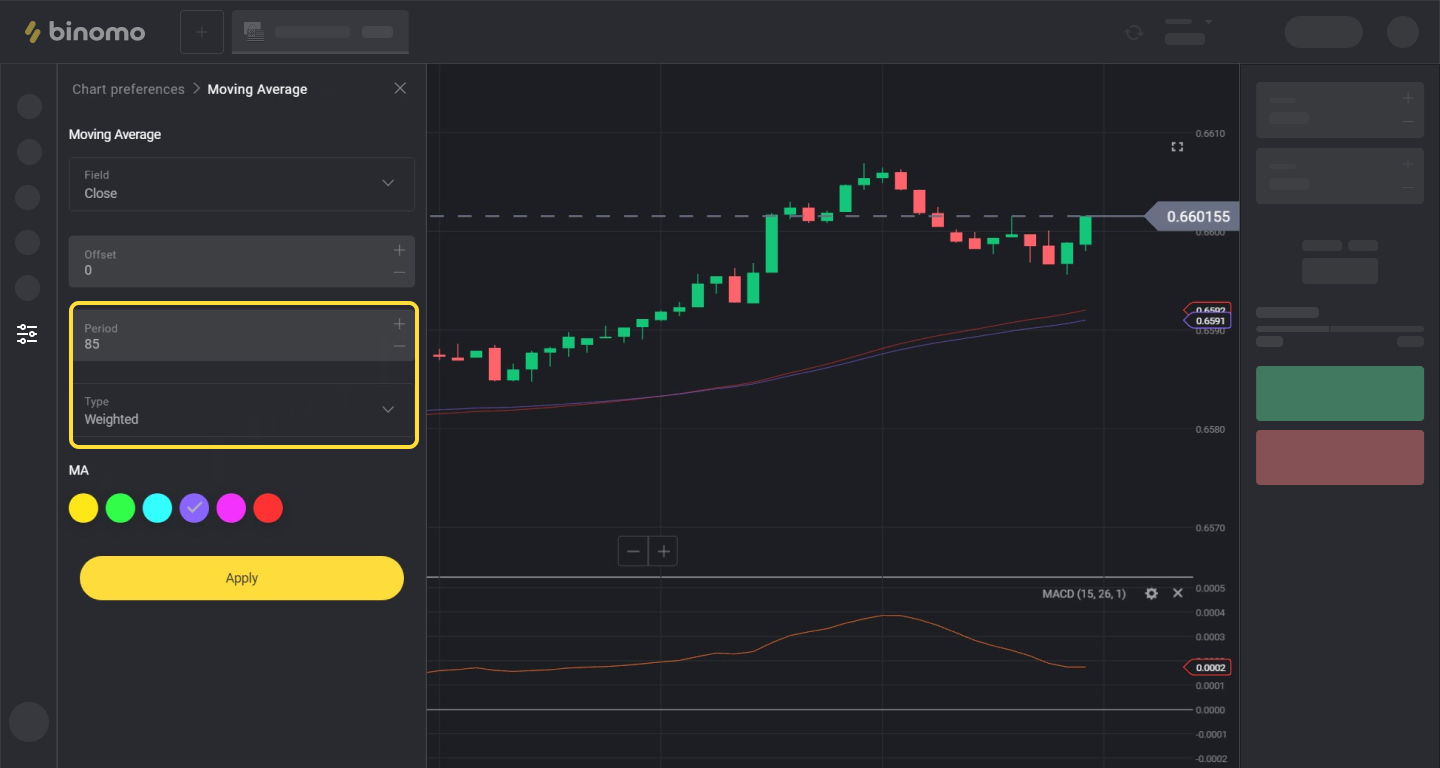Click the 0.6591 moving average price tag

coord(1208,321)
